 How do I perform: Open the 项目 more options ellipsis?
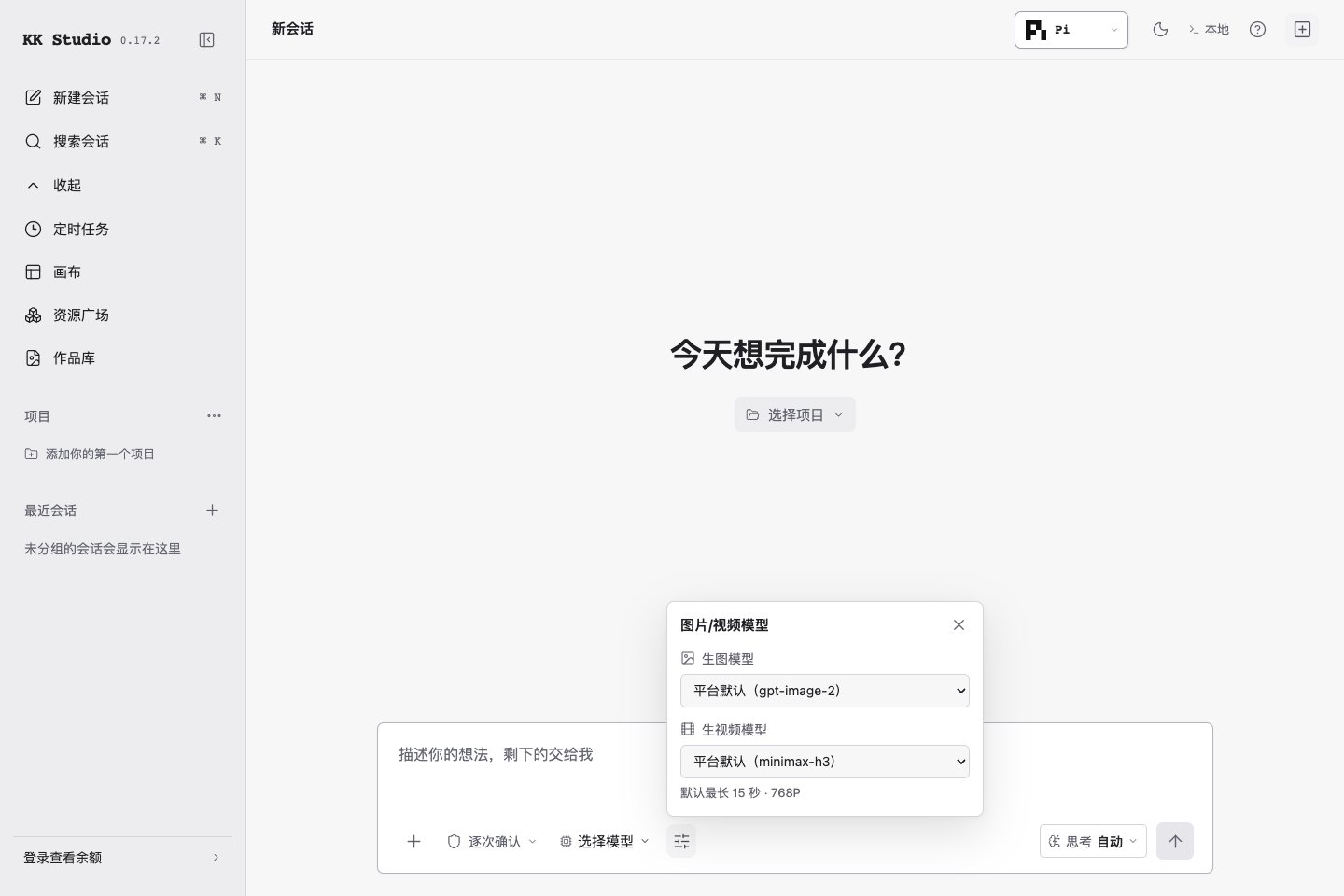point(214,416)
